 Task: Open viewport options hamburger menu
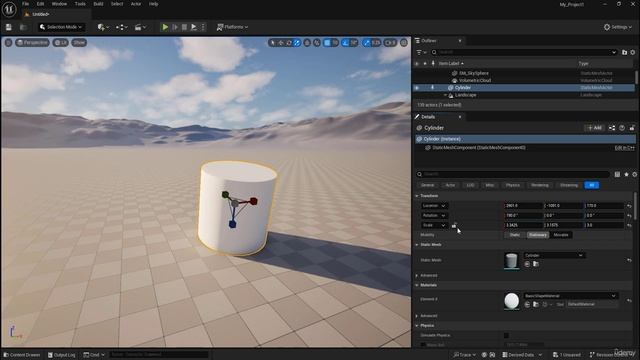click(8, 42)
